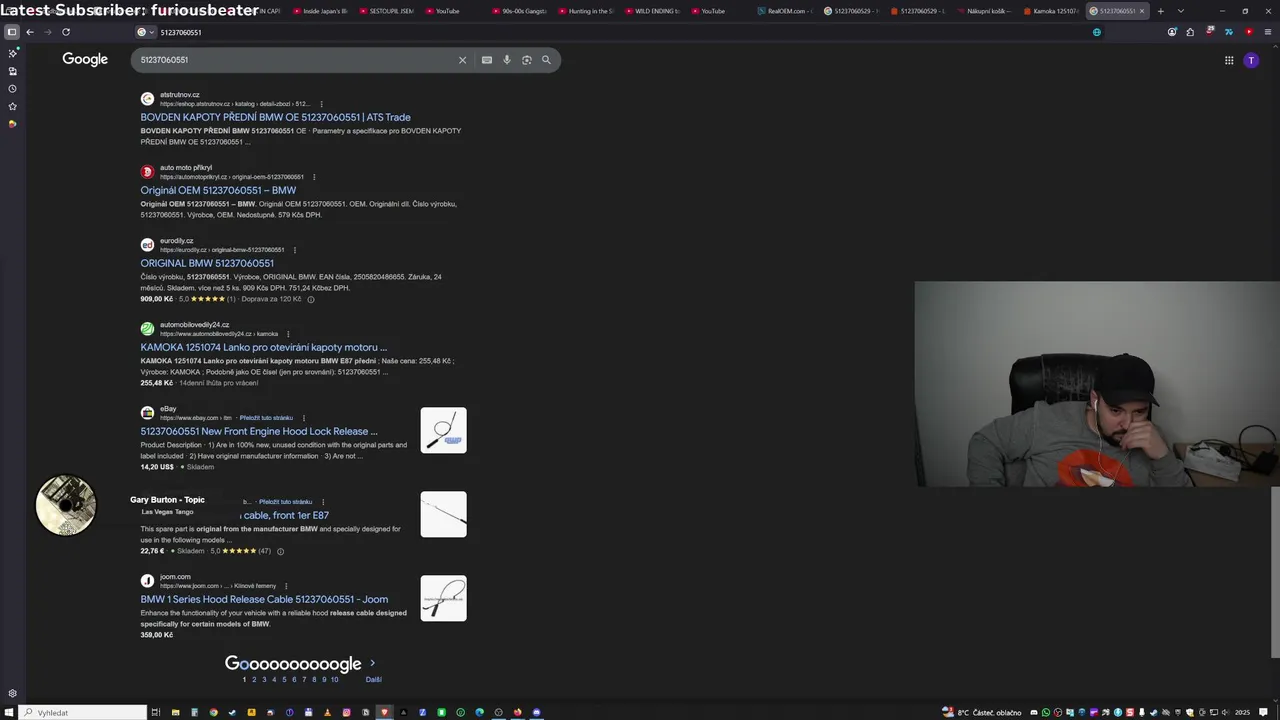Click the Google logo
This screenshot has height=720, width=1280.
[85, 60]
